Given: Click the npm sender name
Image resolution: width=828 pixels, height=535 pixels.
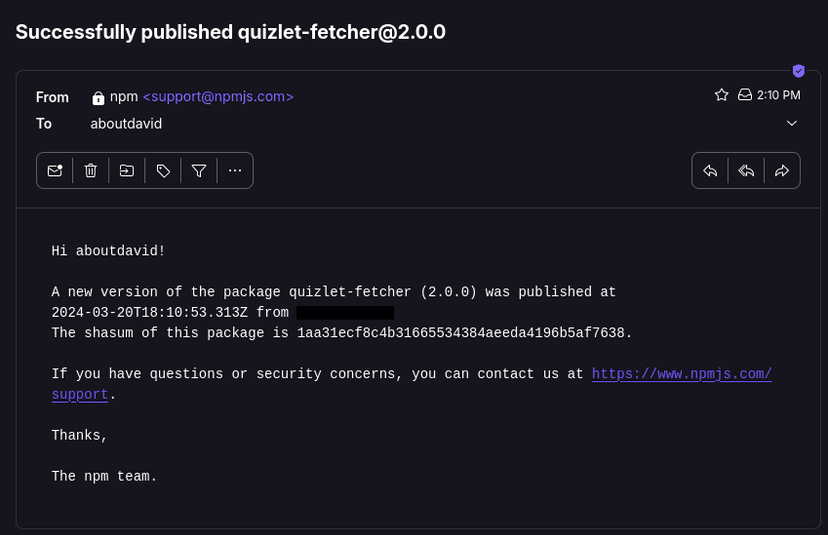Looking at the screenshot, I should 124,97.
